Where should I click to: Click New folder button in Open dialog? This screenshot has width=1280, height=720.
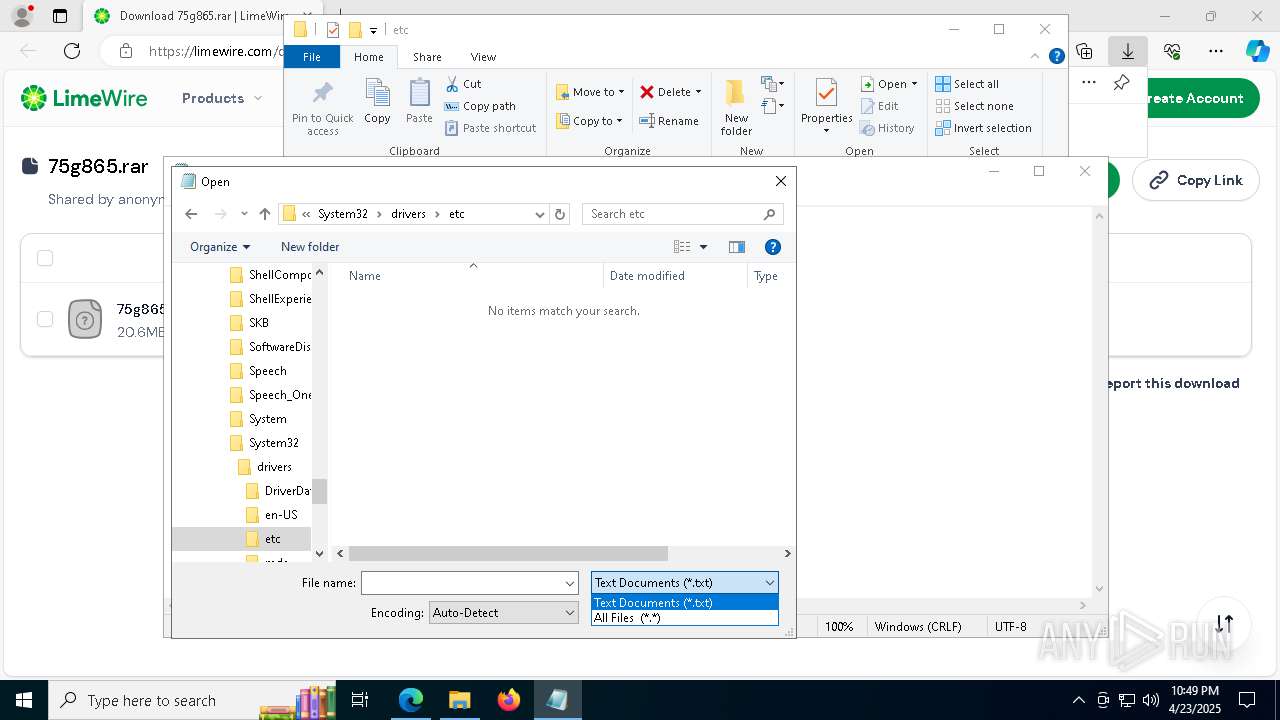click(310, 247)
